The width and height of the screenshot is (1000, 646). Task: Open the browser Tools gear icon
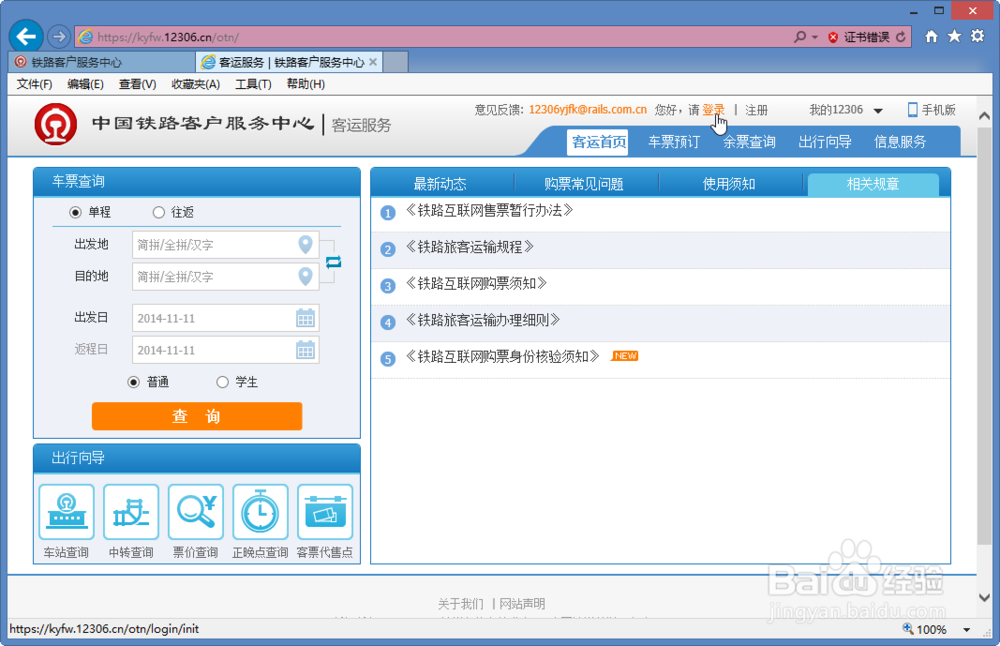pos(977,36)
